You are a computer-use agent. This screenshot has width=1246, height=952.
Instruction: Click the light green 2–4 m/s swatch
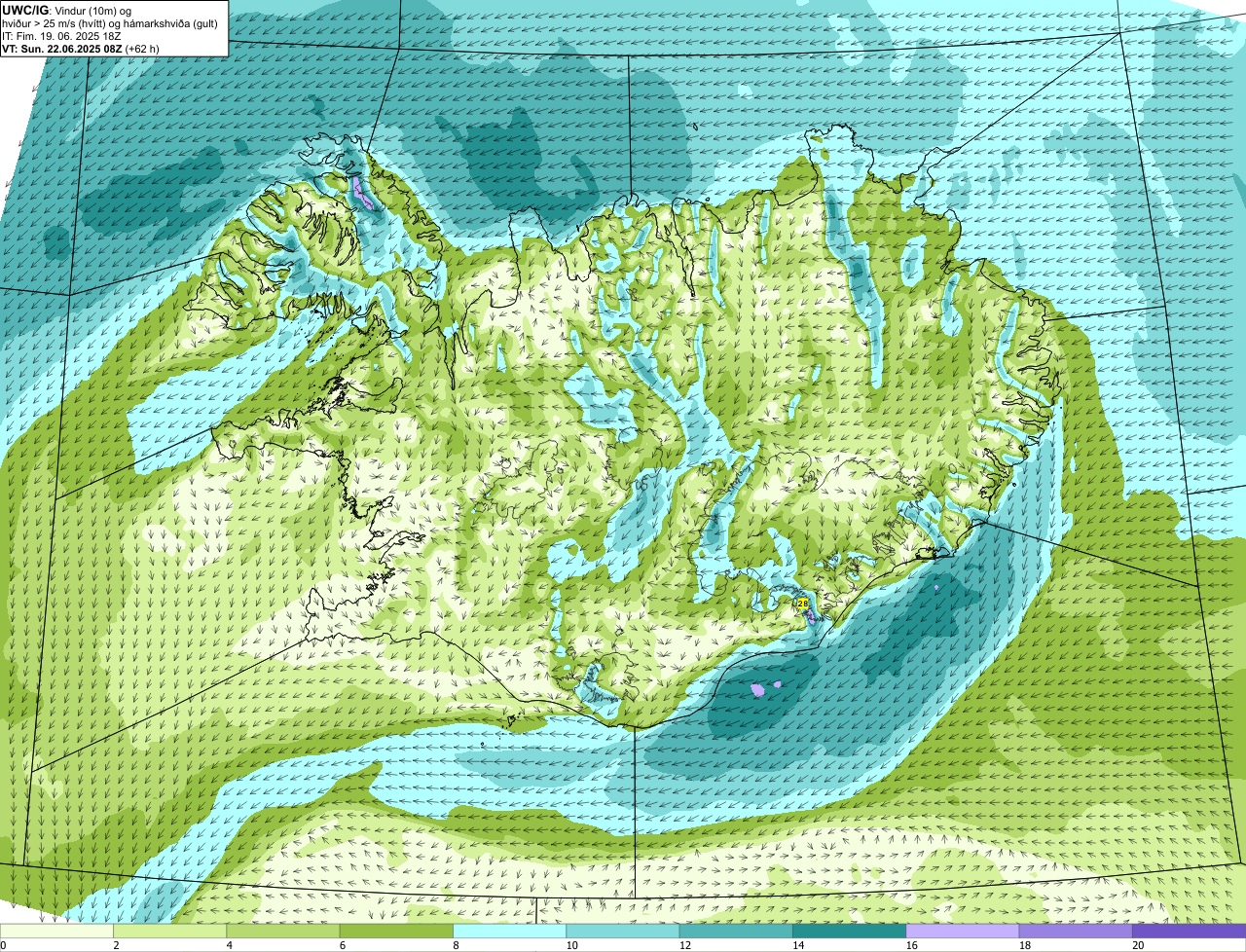point(169,932)
